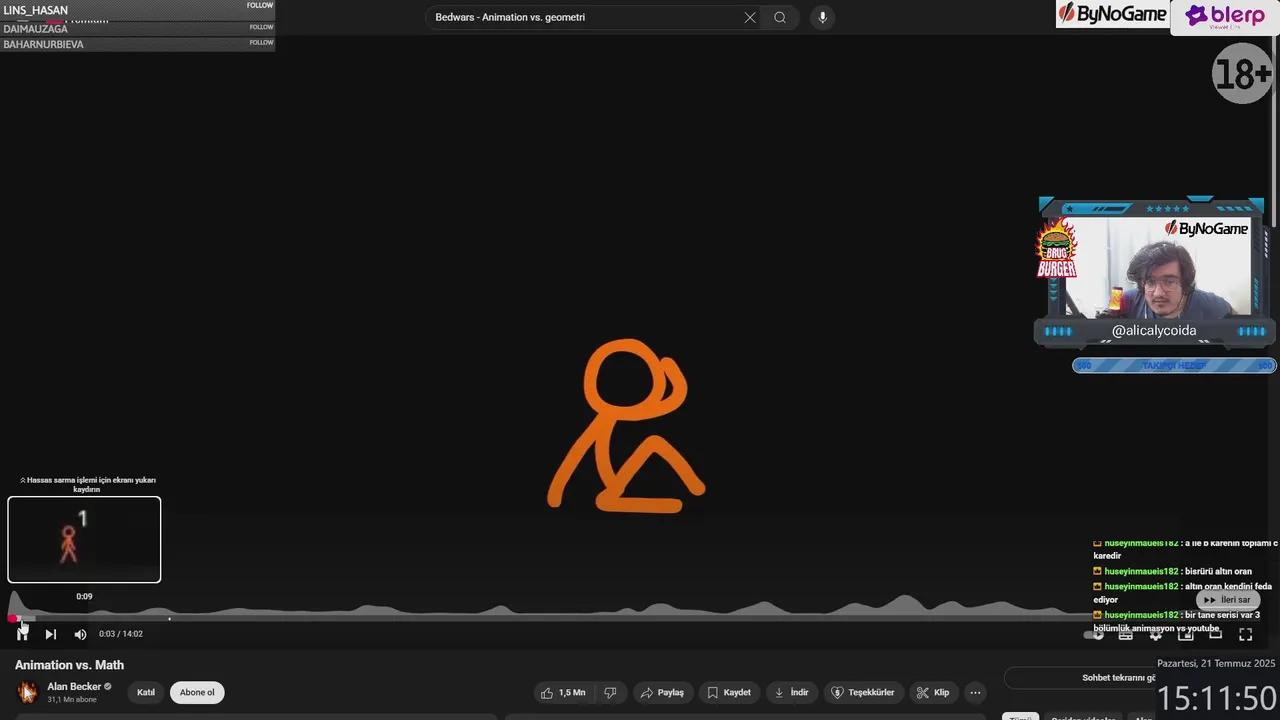The image size is (1280, 720).
Task: Follow DAIMAUZAGA in the overlay list
Action: (261, 27)
